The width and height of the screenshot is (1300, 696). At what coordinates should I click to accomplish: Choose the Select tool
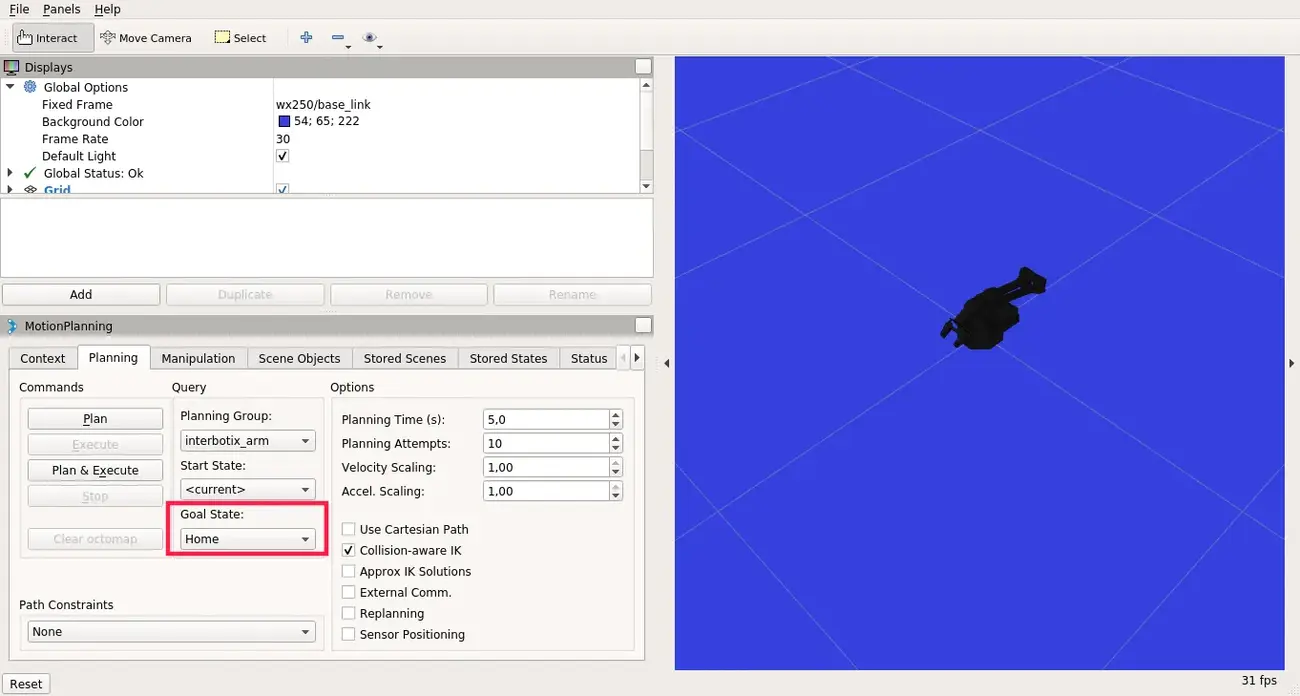point(240,38)
